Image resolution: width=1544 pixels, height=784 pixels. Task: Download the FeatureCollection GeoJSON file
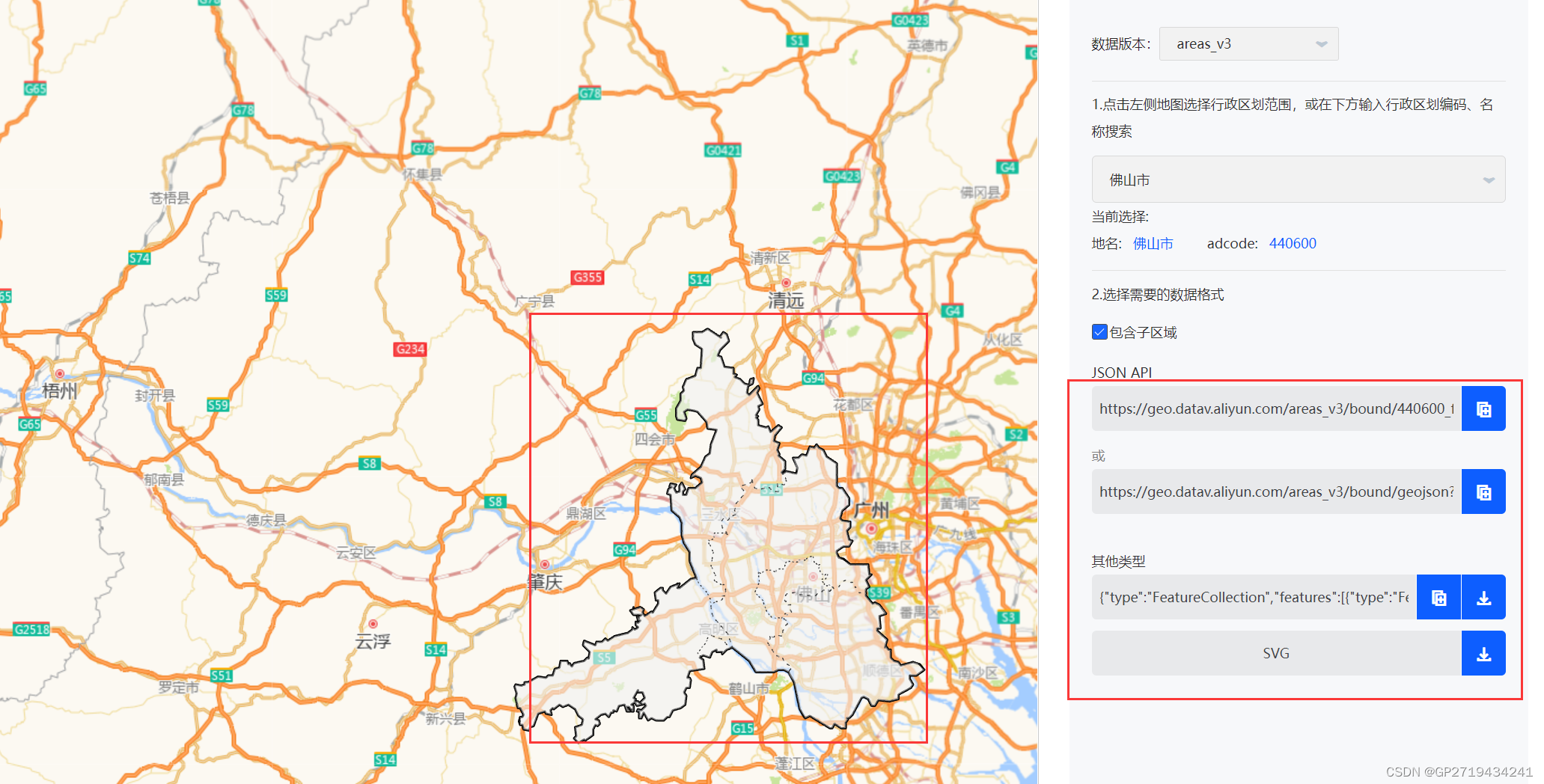tap(1483, 598)
